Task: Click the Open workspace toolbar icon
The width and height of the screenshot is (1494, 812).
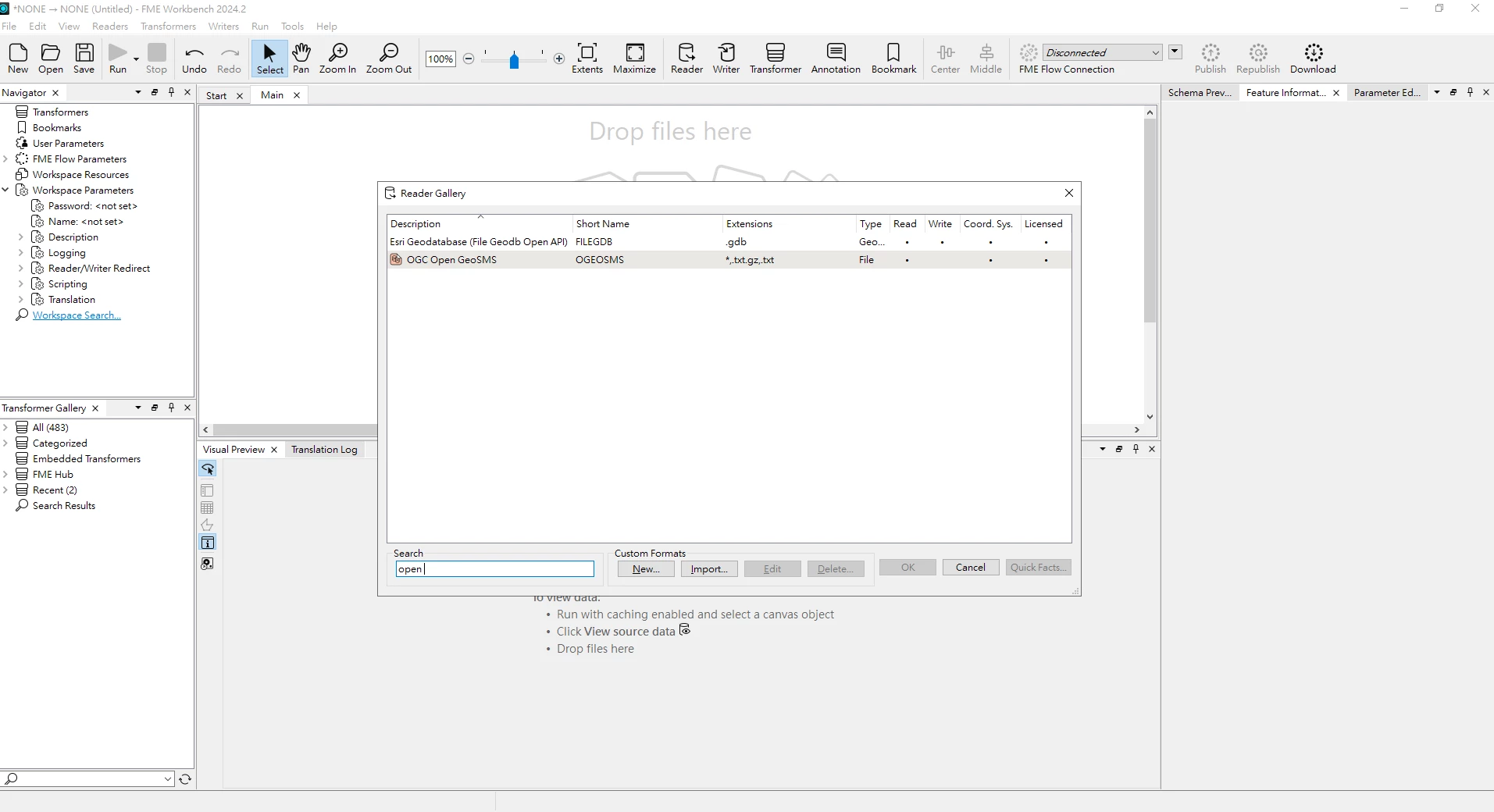Action: [51, 59]
